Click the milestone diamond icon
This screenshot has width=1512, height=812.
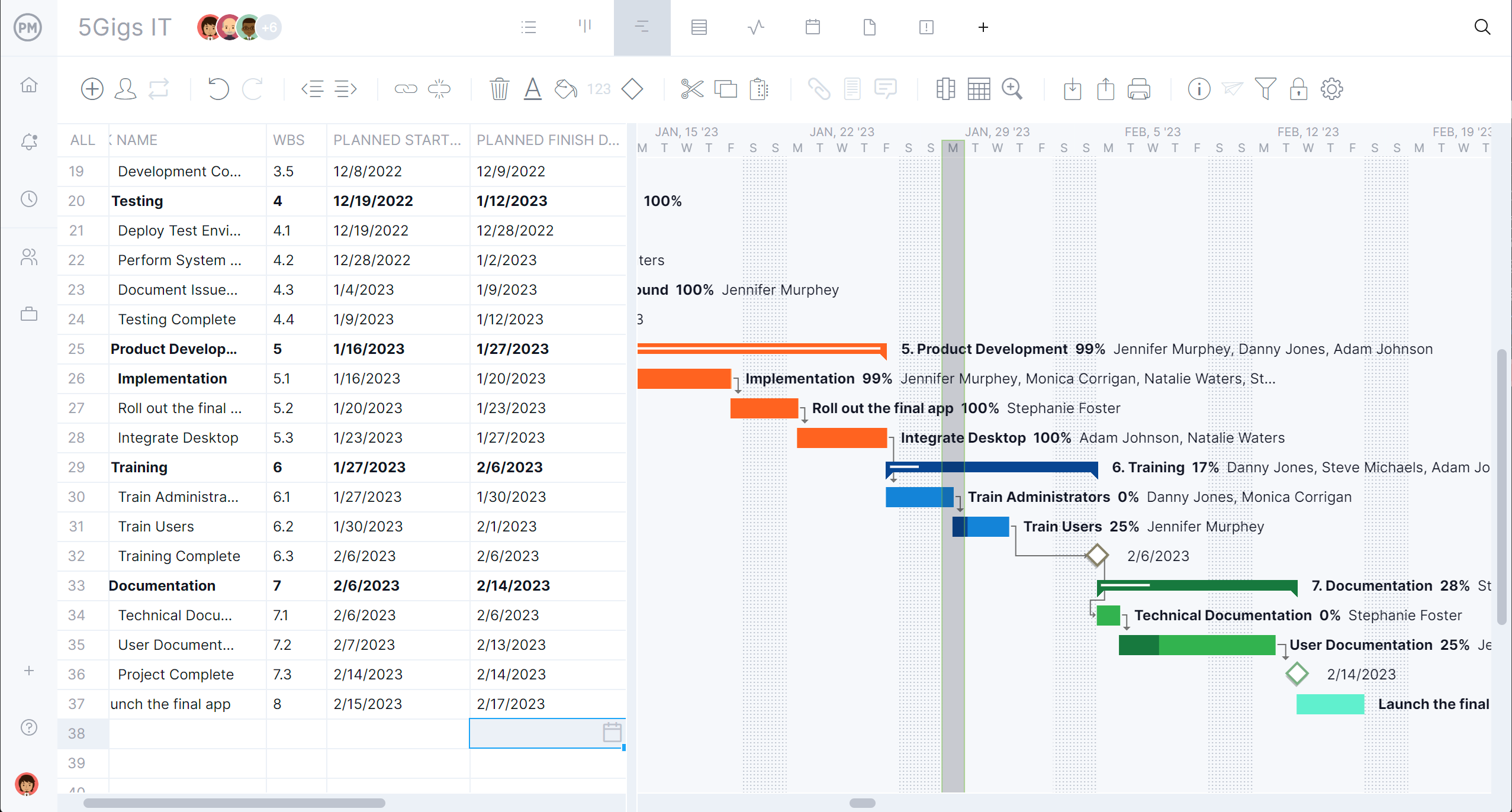pos(632,89)
